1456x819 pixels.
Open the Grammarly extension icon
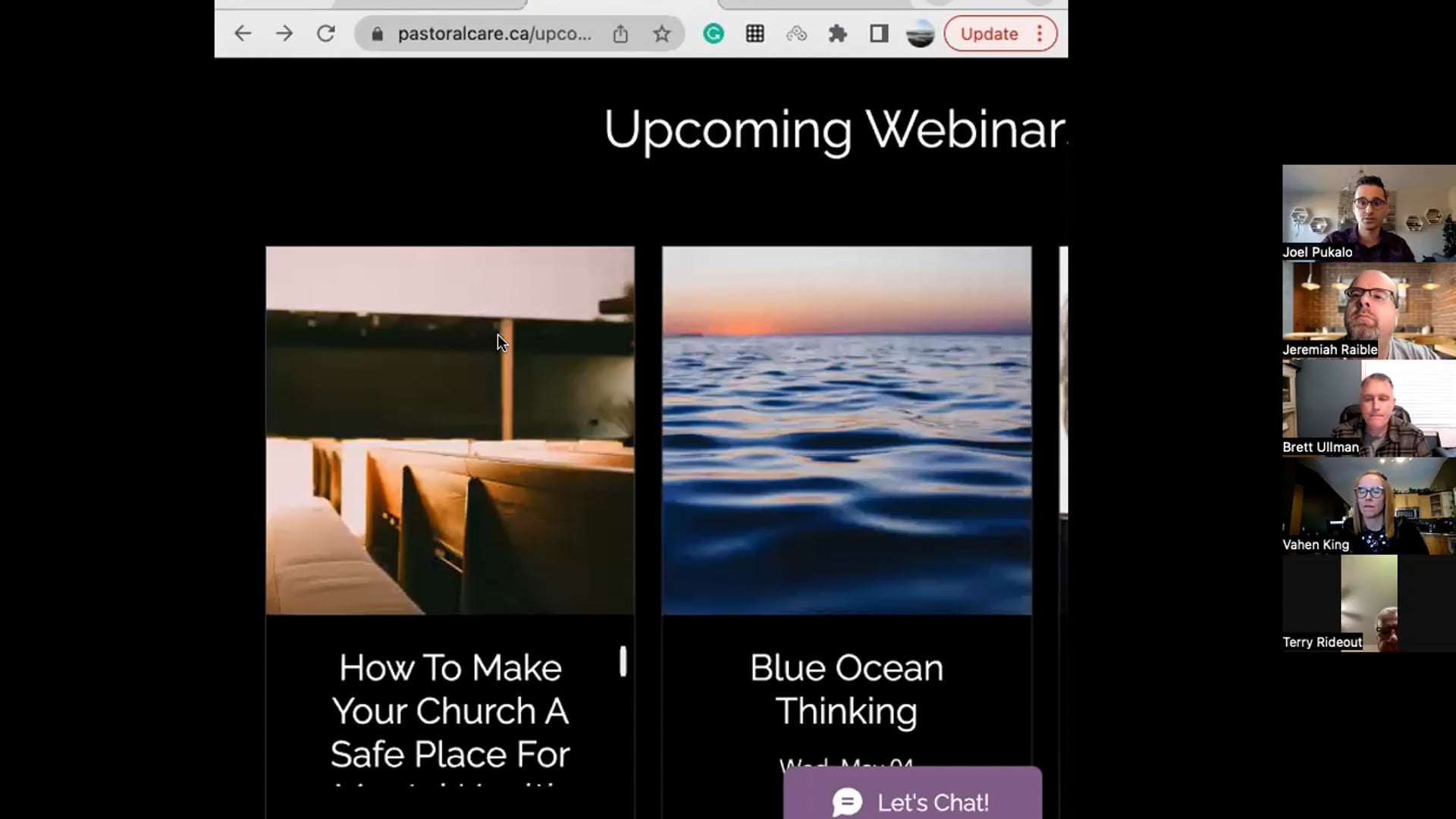point(714,34)
